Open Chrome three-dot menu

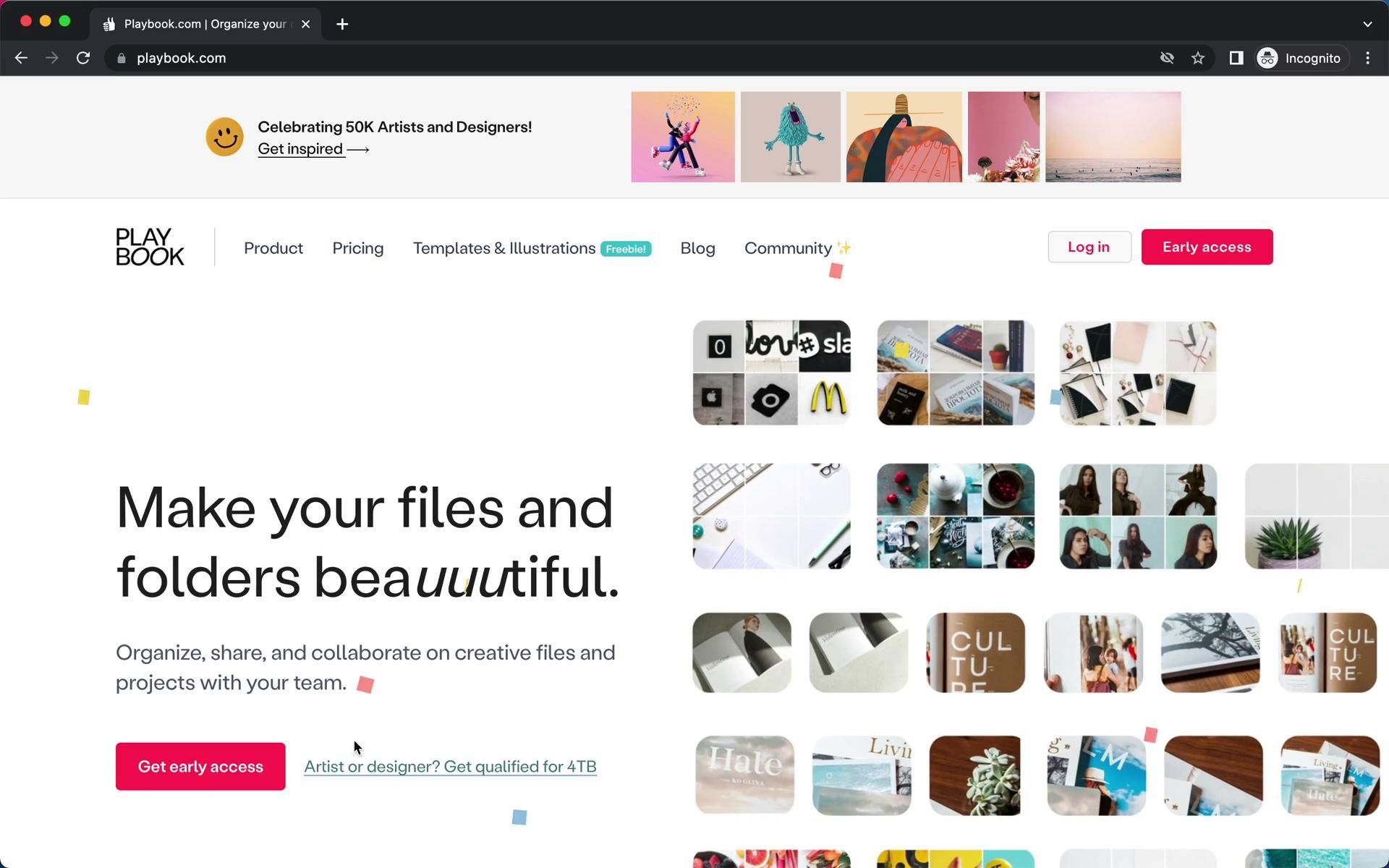pos(1367,58)
